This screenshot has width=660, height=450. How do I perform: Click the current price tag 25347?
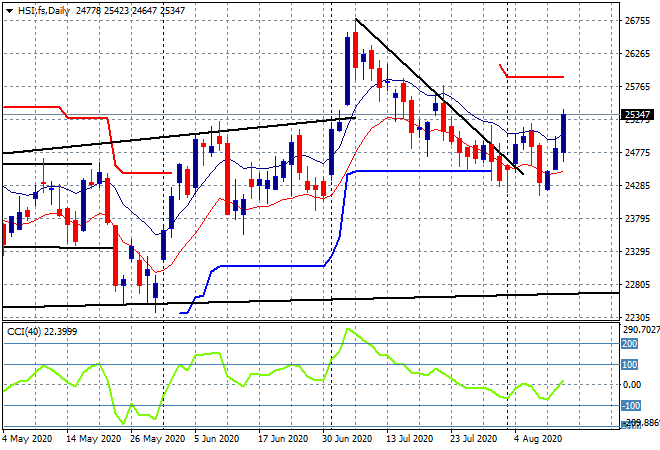[x=637, y=114]
